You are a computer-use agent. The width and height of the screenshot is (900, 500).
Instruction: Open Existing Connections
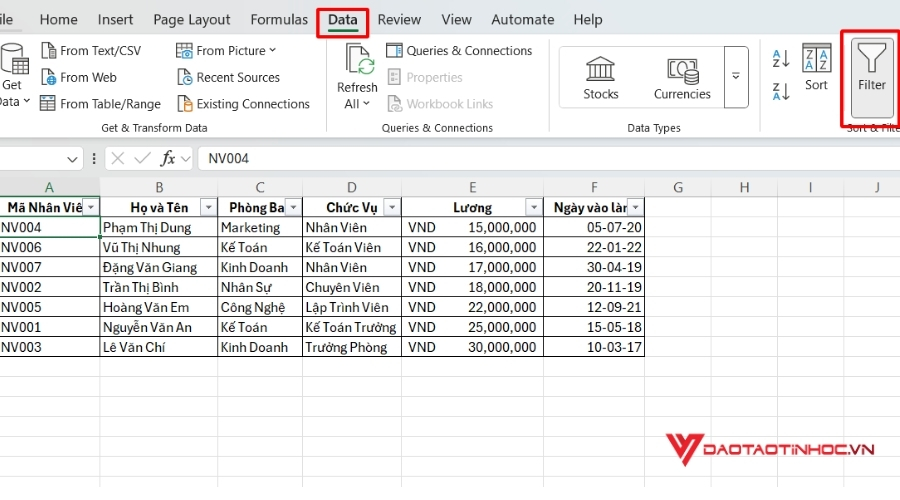(x=243, y=104)
